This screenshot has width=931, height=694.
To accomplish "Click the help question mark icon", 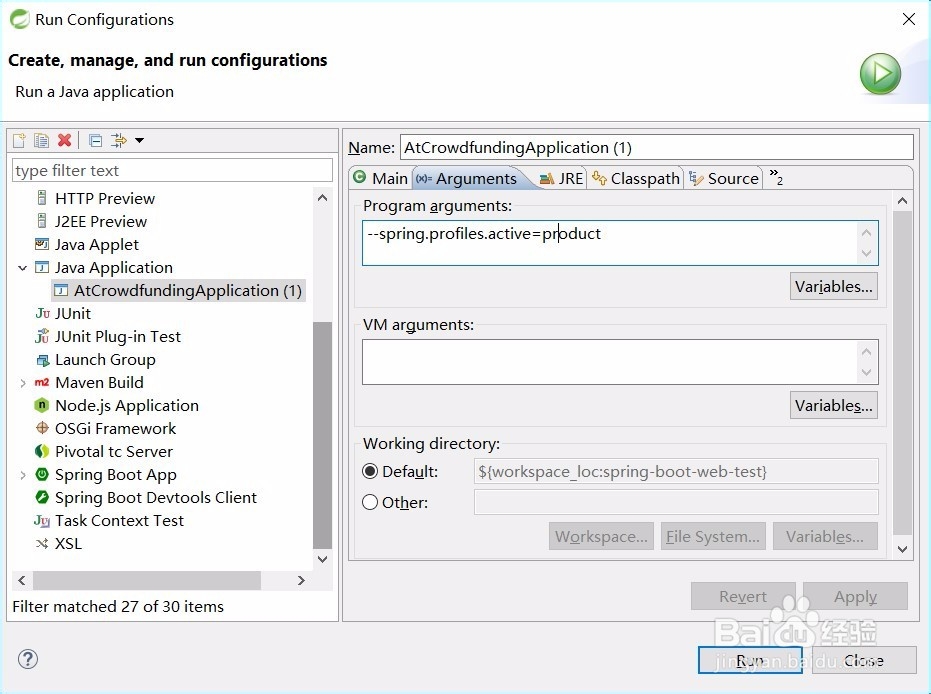I will [x=28, y=659].
